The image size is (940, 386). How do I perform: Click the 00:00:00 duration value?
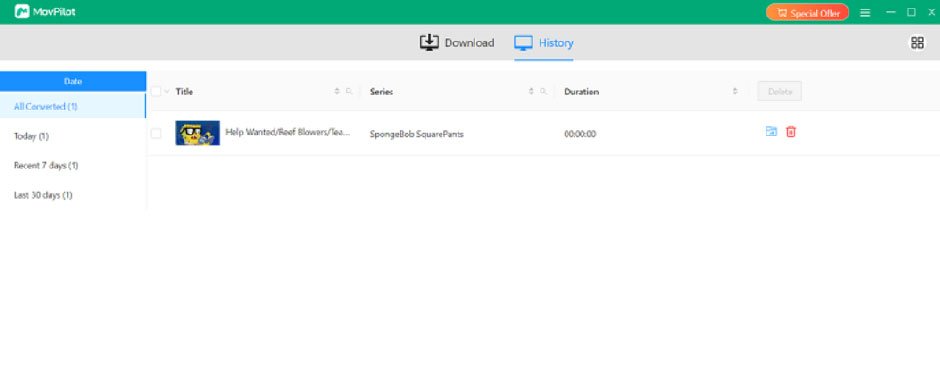pos(580,134)
